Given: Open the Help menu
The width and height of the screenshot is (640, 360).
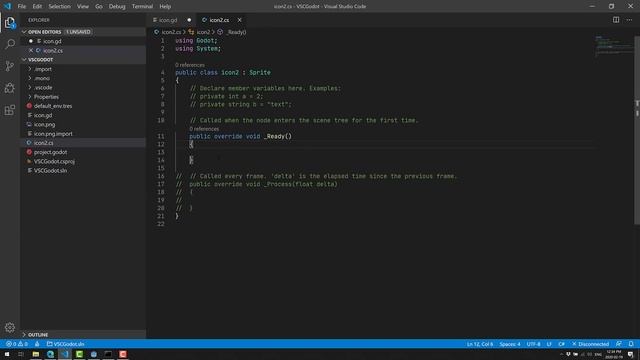Looking at the screenshot, I should click(x=165, y=6).
